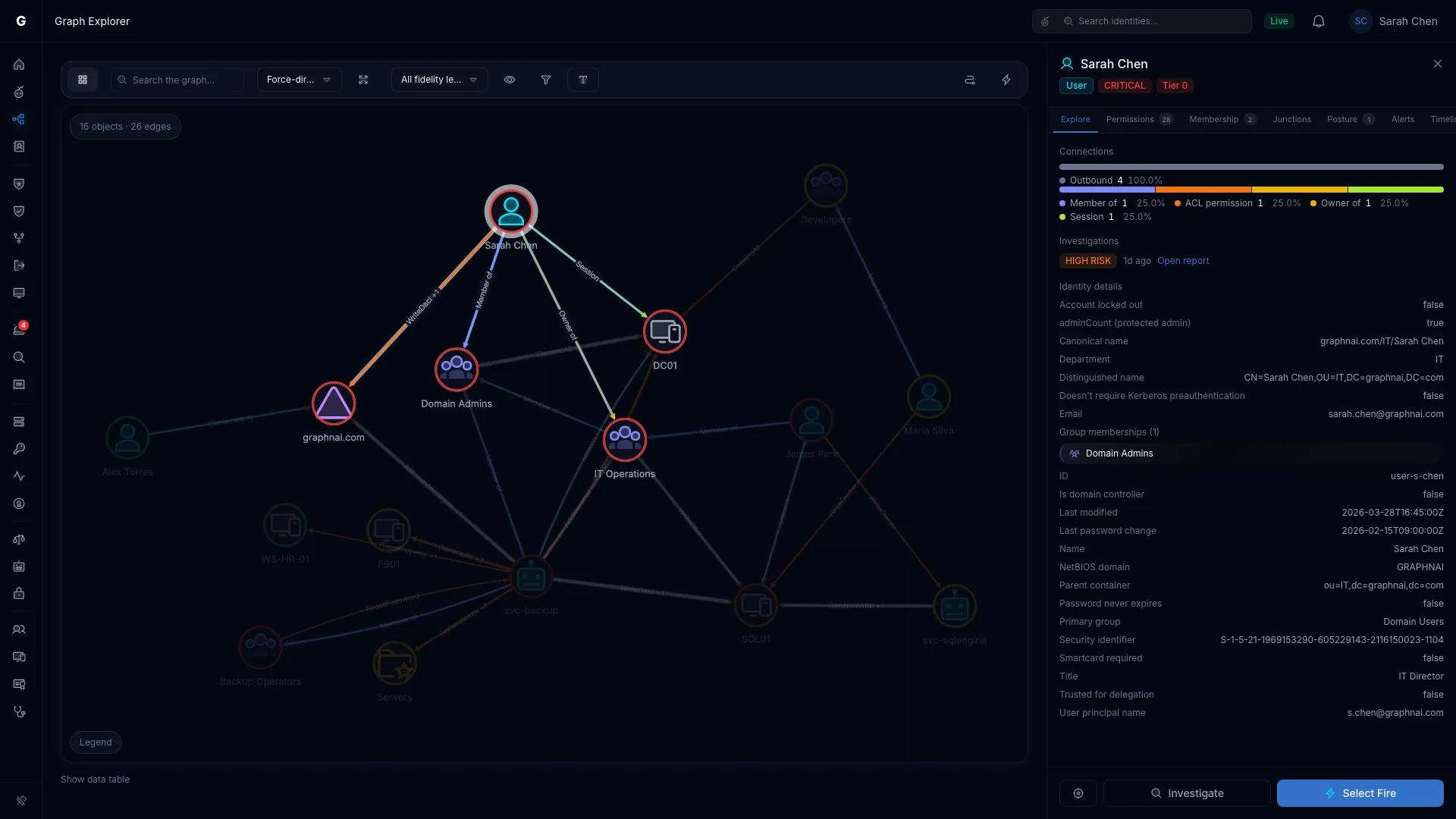Select the DC01 computer node
Screen dimensions: 1456x819
click(665, 332)
